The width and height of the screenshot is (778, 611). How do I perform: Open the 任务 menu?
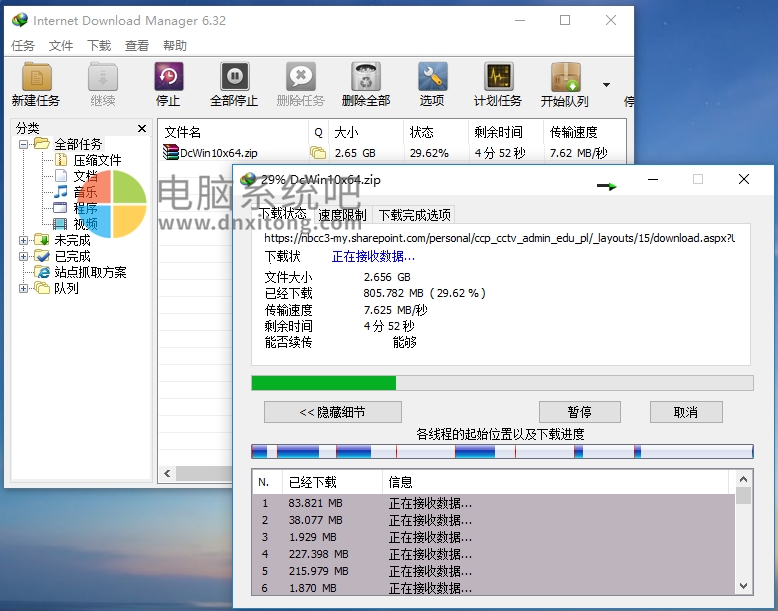click(x=23, y=46)
